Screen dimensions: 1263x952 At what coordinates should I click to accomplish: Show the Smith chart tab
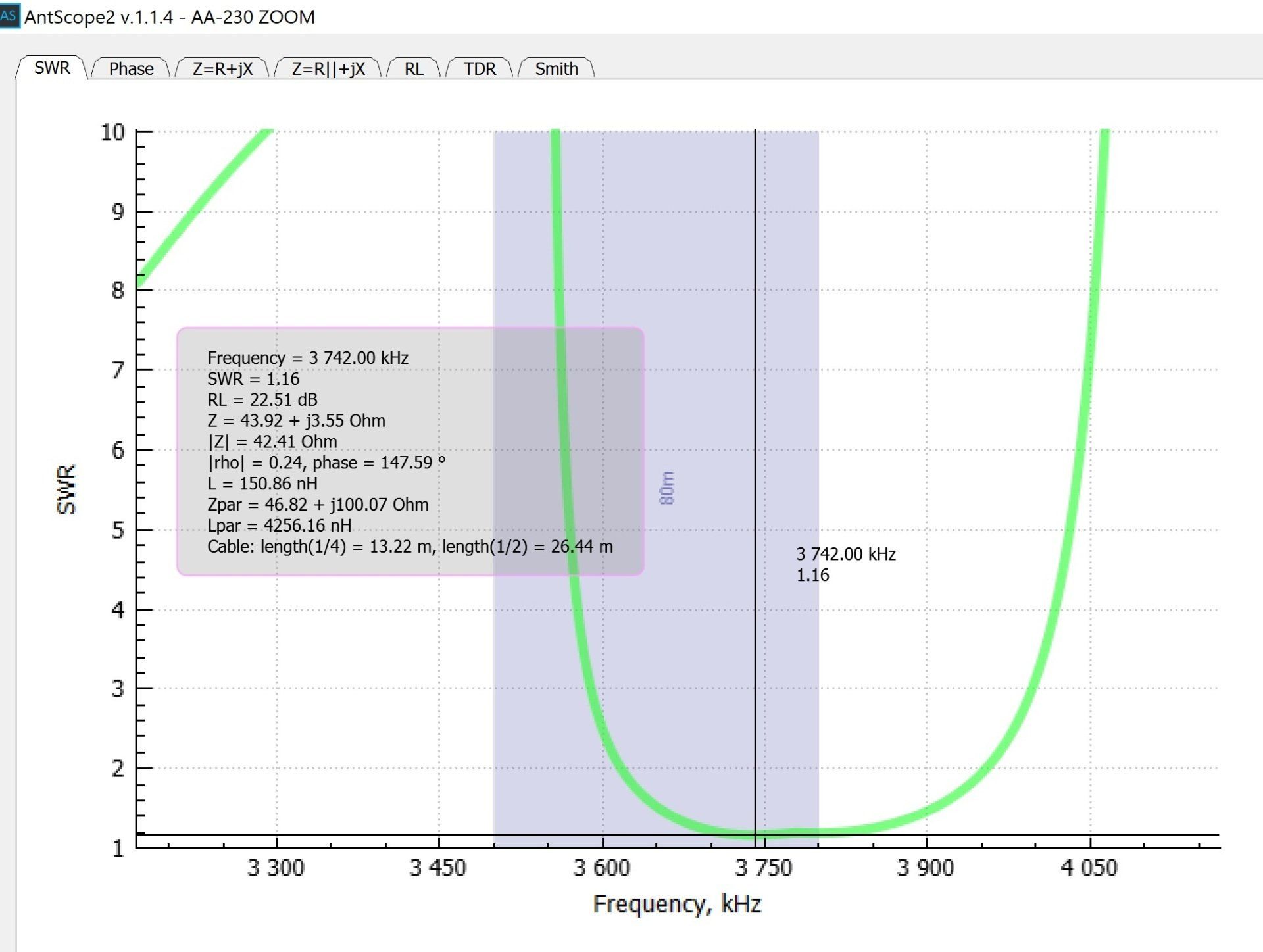pos(557,68)
